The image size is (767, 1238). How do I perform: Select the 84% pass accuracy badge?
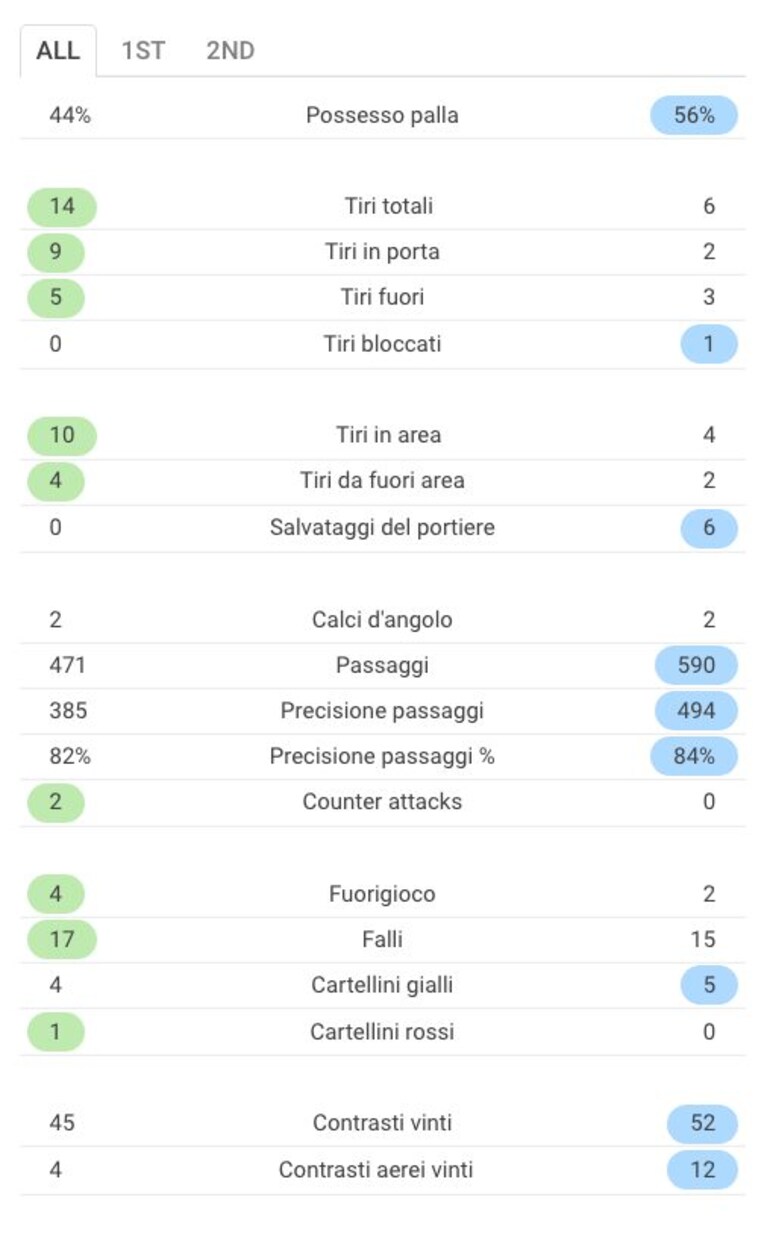694,756
